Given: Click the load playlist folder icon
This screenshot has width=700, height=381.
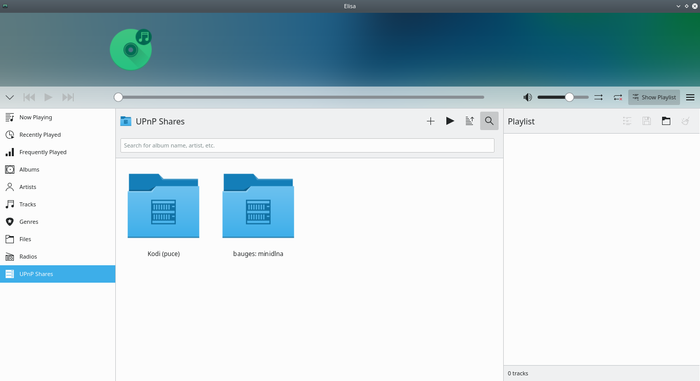Looking at the screenshot, I should tap(666, 121).
